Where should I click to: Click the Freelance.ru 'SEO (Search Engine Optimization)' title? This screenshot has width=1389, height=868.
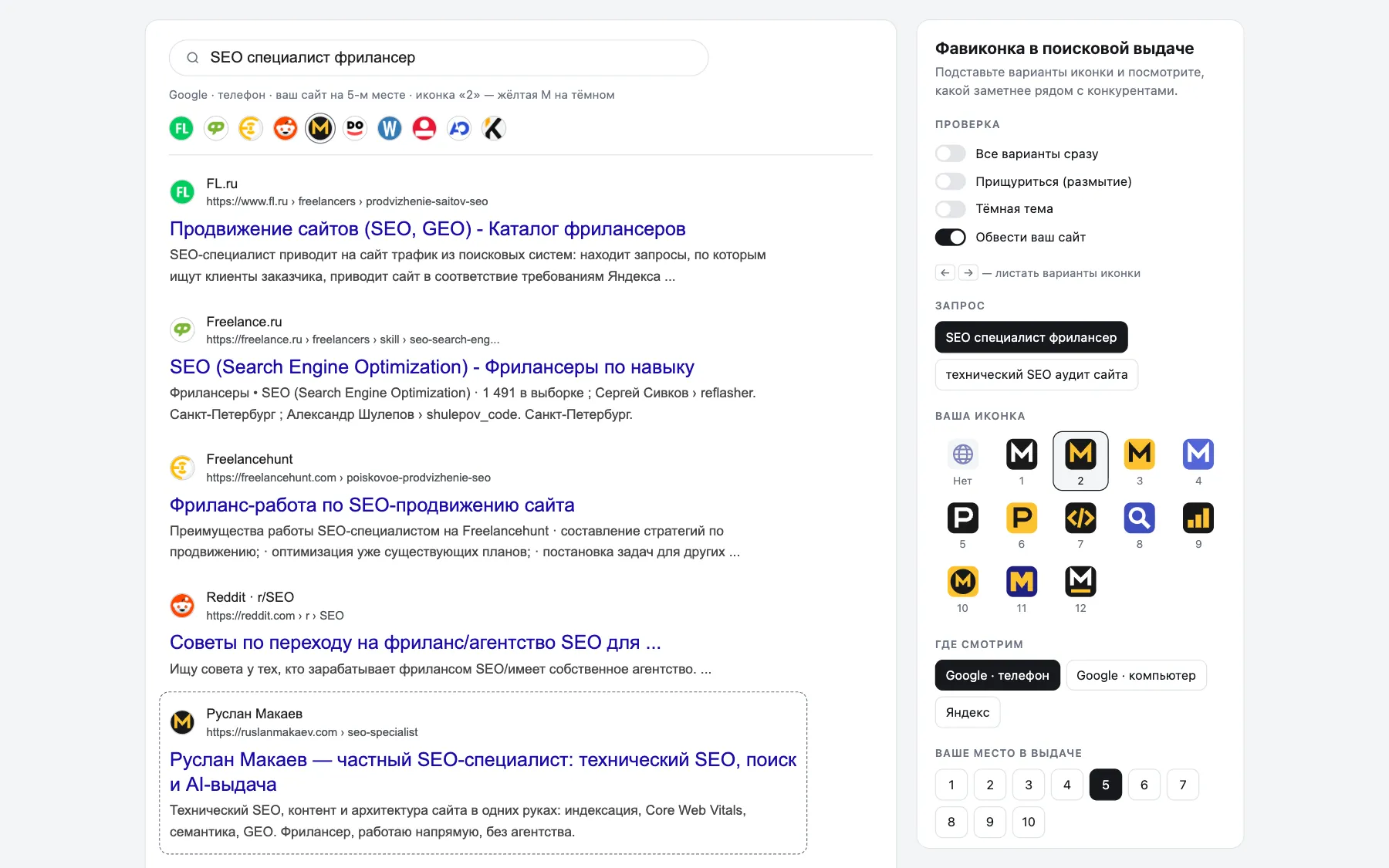coord(432,367)
